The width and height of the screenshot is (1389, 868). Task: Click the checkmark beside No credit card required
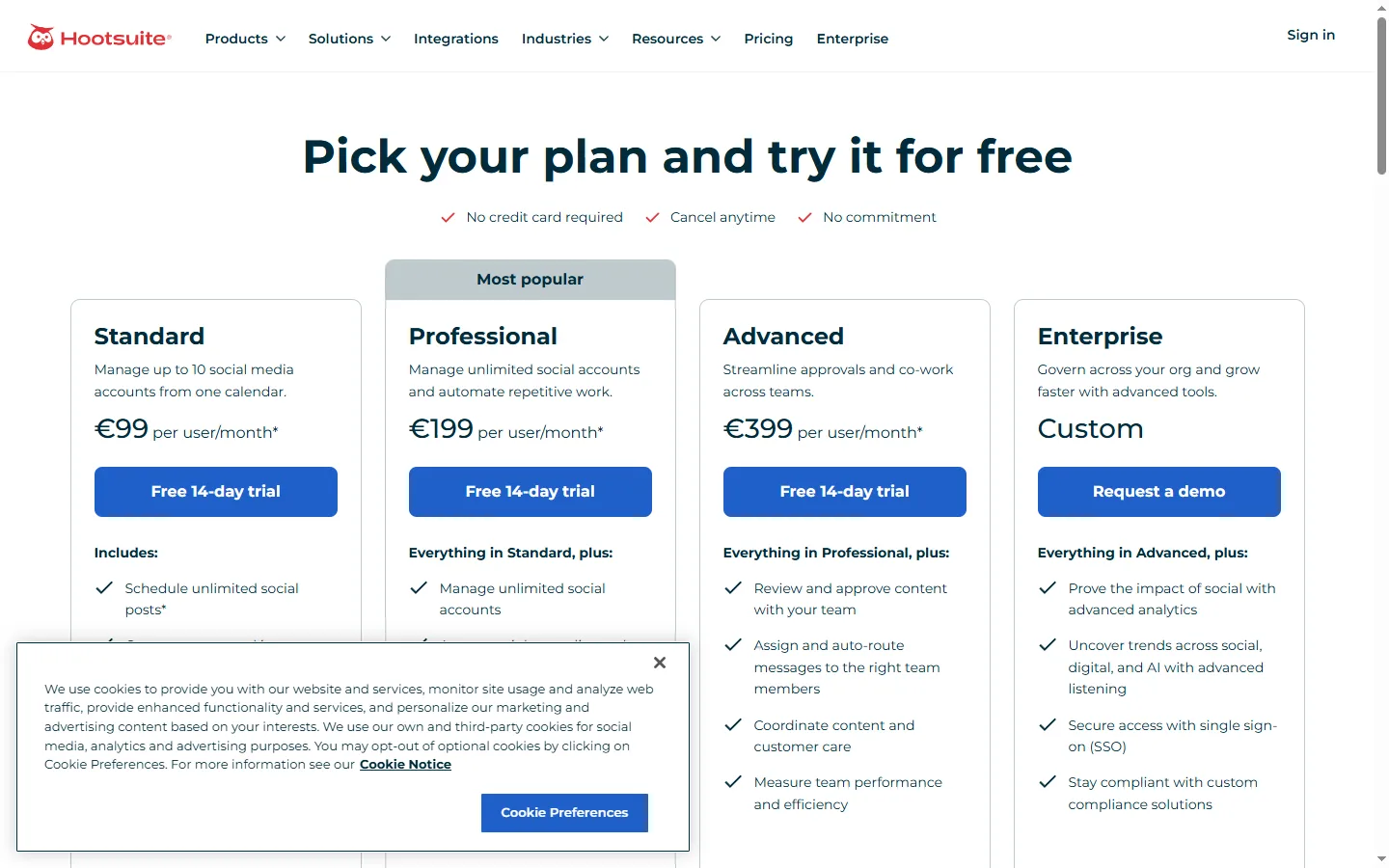[448, 218]
